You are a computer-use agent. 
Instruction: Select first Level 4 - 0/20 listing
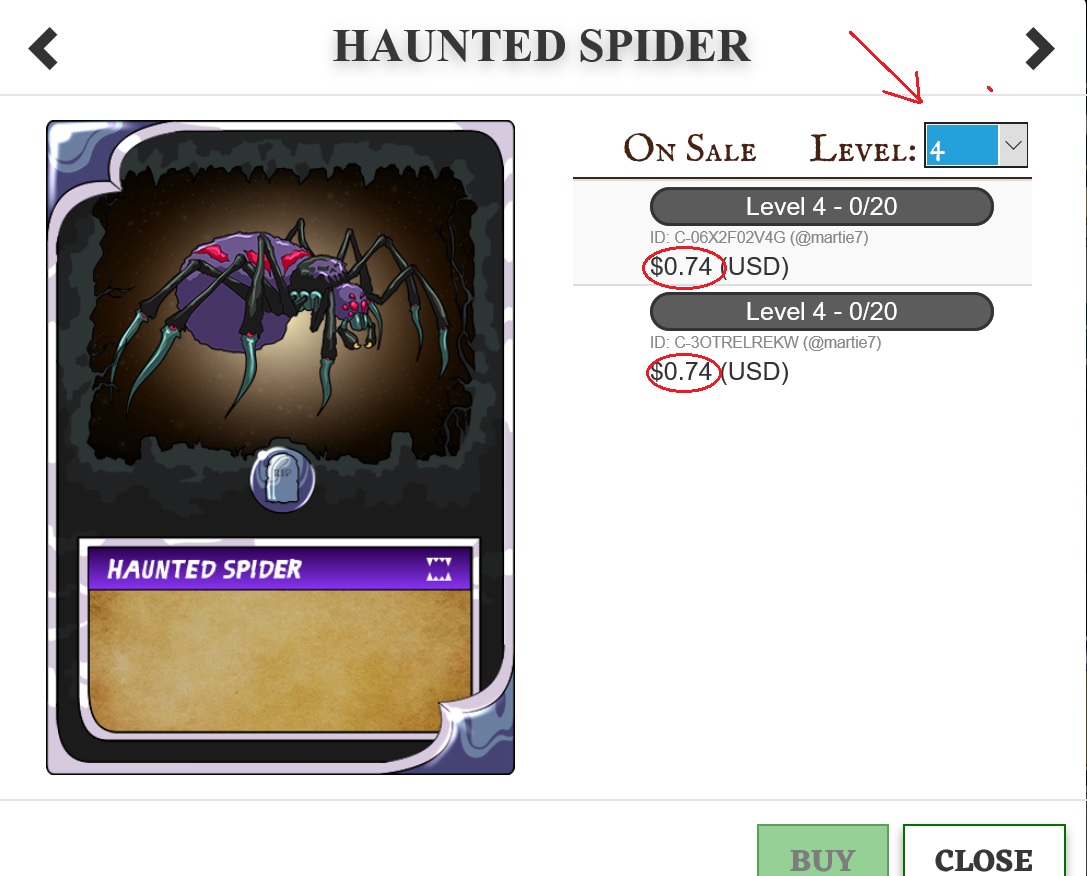[821, 207]
